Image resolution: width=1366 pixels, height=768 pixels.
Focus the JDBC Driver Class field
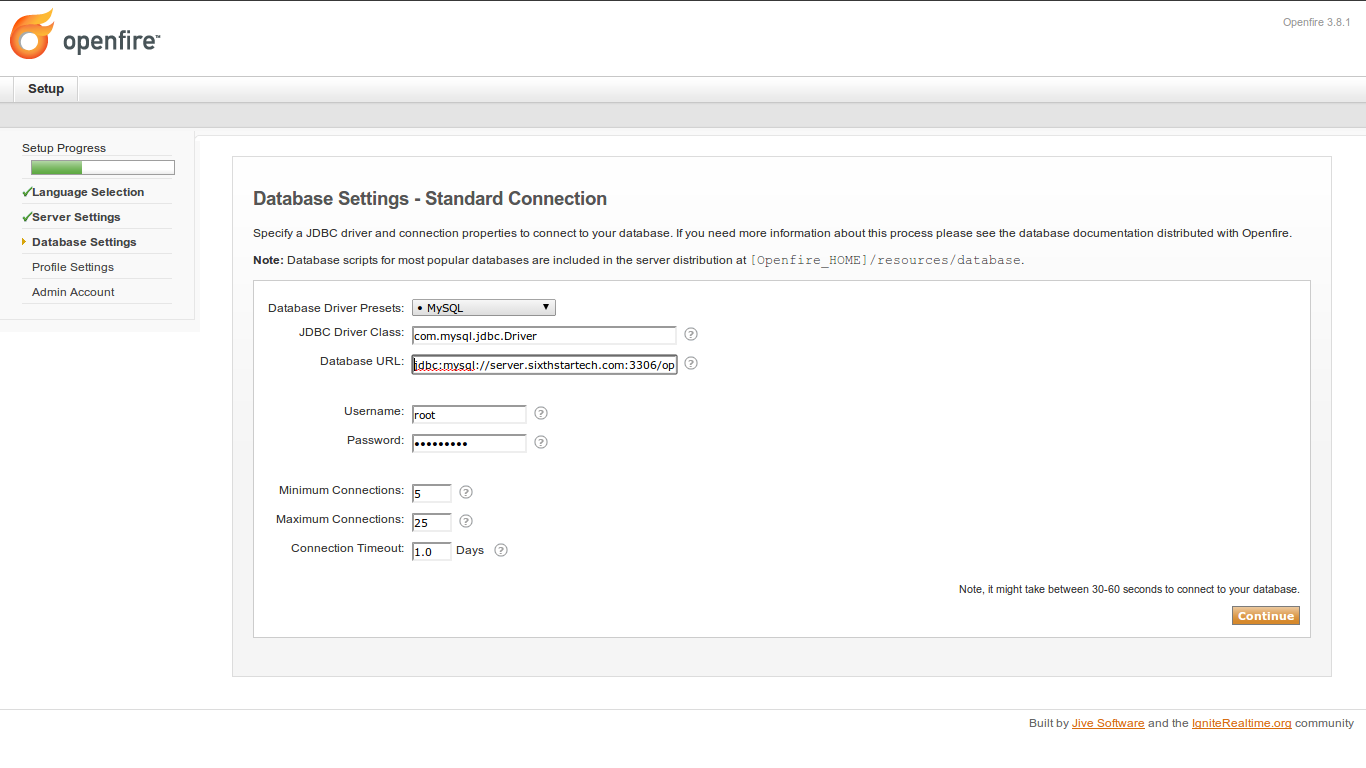[x=544, y=336]
